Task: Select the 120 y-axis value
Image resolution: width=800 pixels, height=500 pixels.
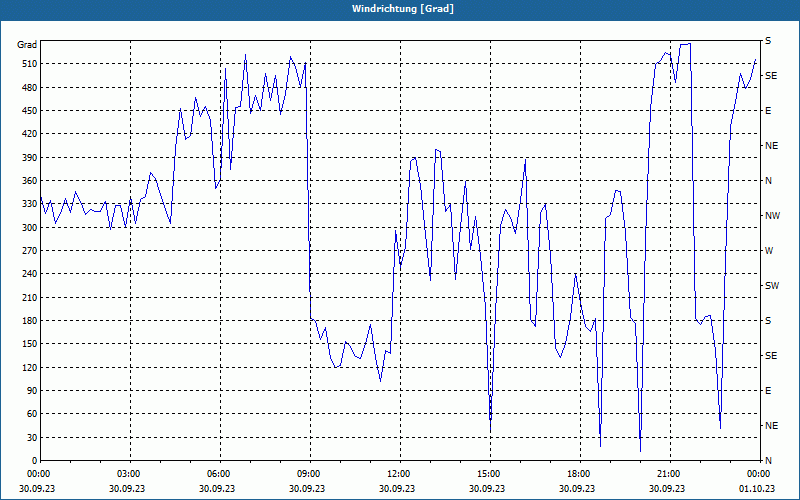Action: [28, 367]
